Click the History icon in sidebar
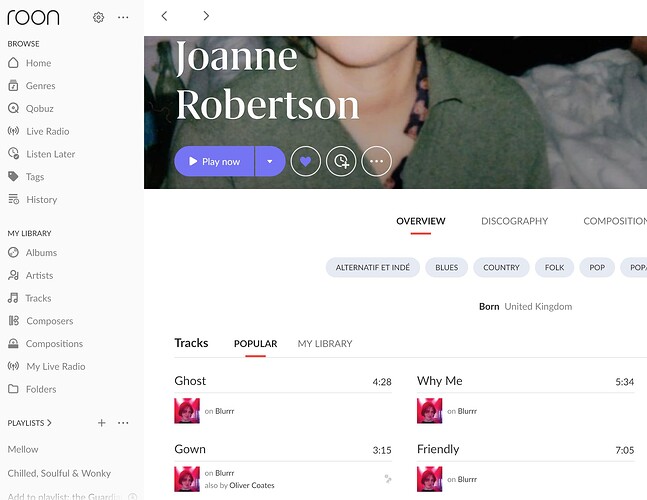647x500 pixels. tap(13, 199)
